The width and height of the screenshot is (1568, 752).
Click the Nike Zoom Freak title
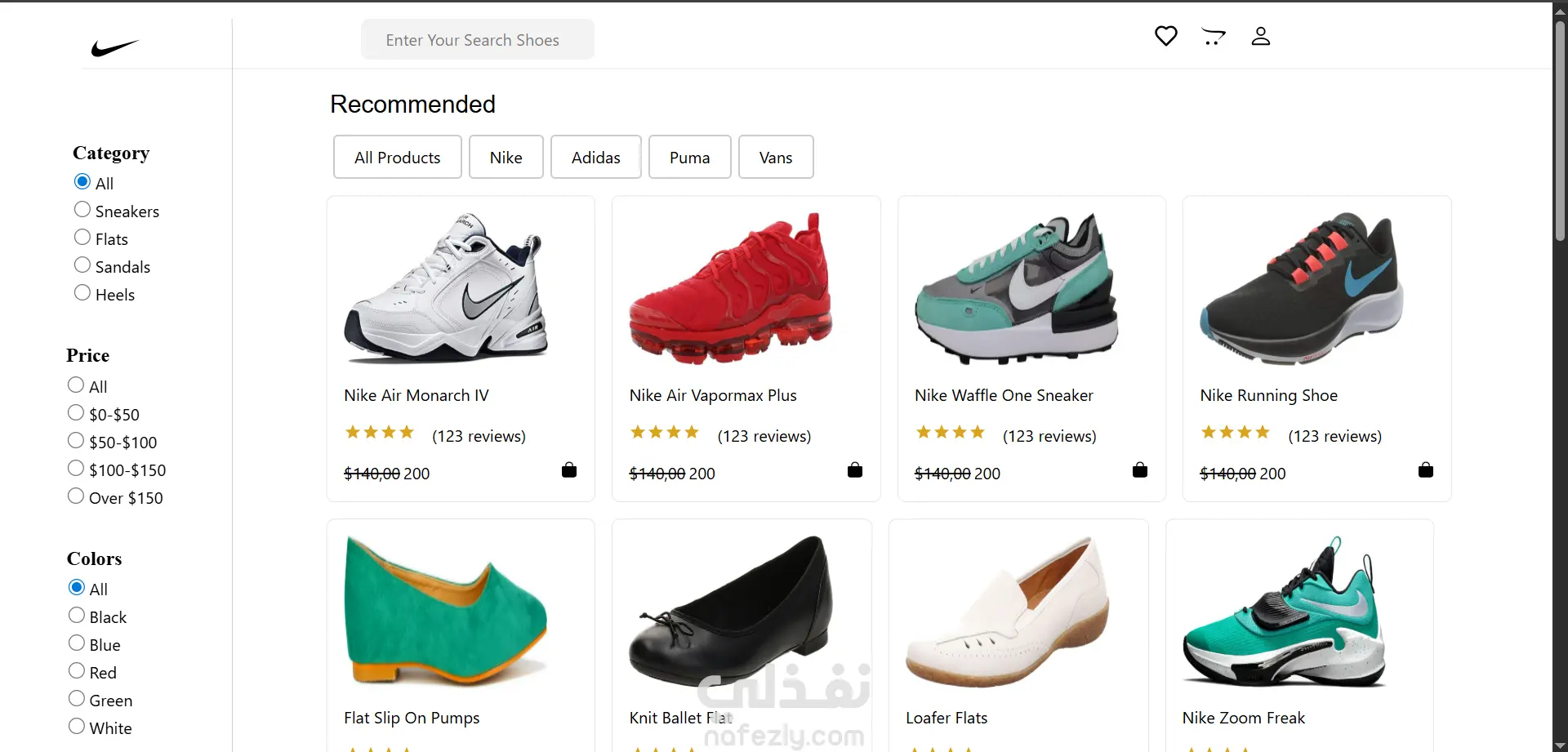[x=1244, y=718]
